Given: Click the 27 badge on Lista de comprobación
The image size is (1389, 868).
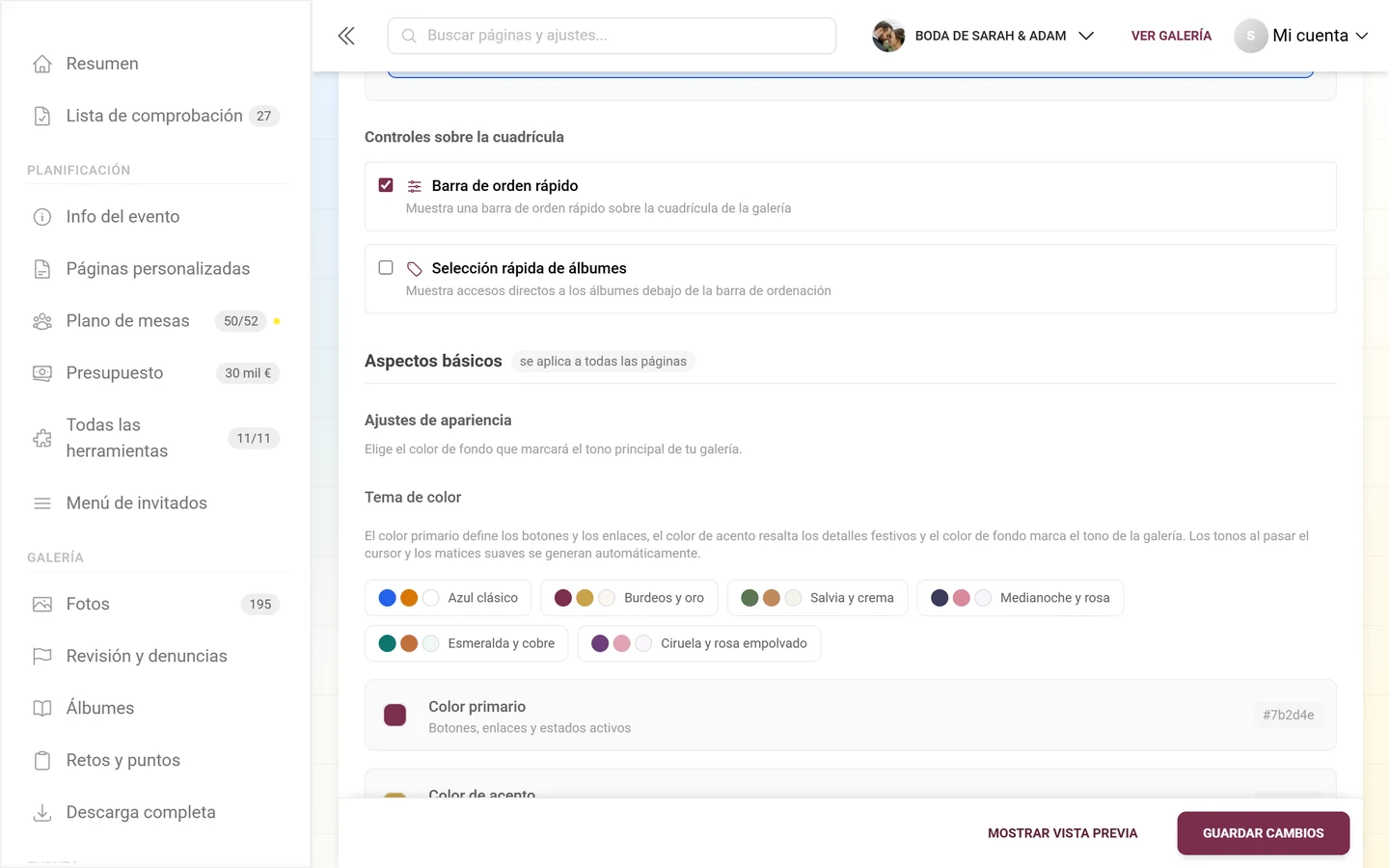Looking at the screenshot, I should 264,116.
